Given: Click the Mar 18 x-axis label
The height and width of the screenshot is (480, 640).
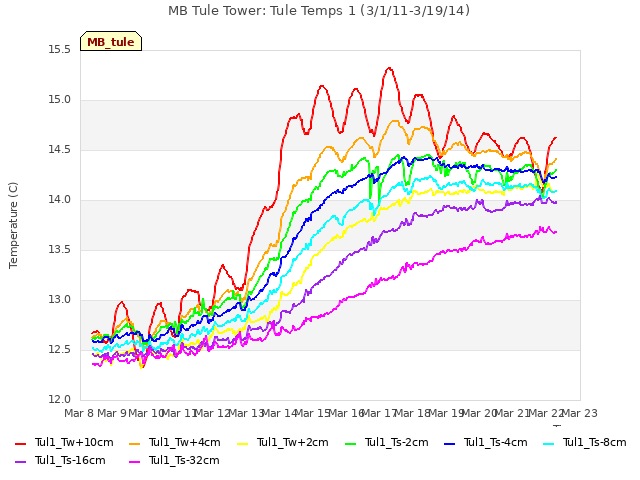Looking at the screenshot, I should (413, 413).
